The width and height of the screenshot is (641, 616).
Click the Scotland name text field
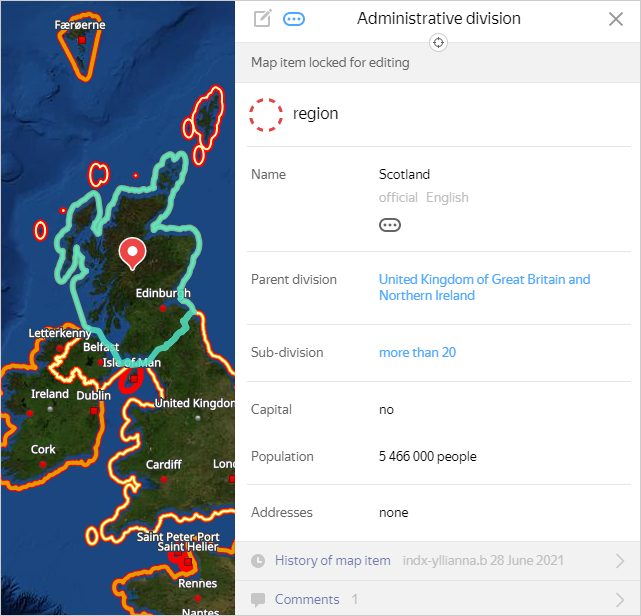pos(404,175)
